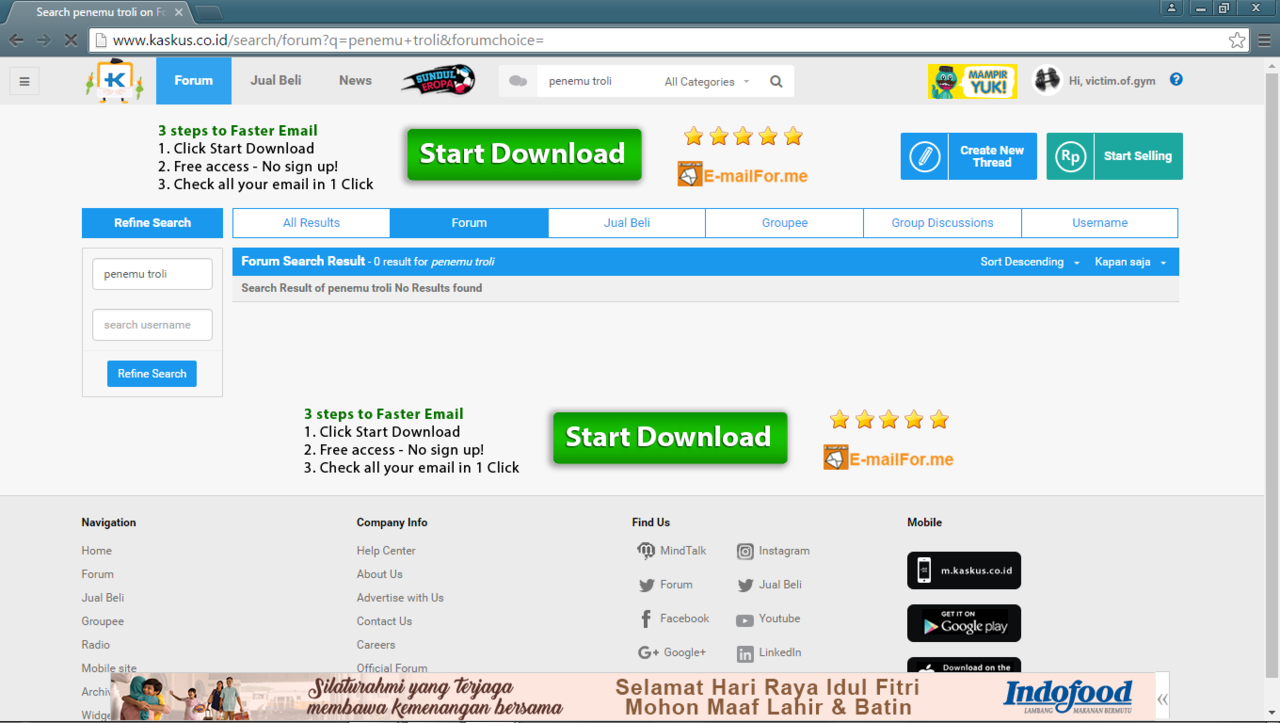Open the Sundul Eropa promo icon
The height and width of the screenshot is (723, 1280).
tap(438, 81)
